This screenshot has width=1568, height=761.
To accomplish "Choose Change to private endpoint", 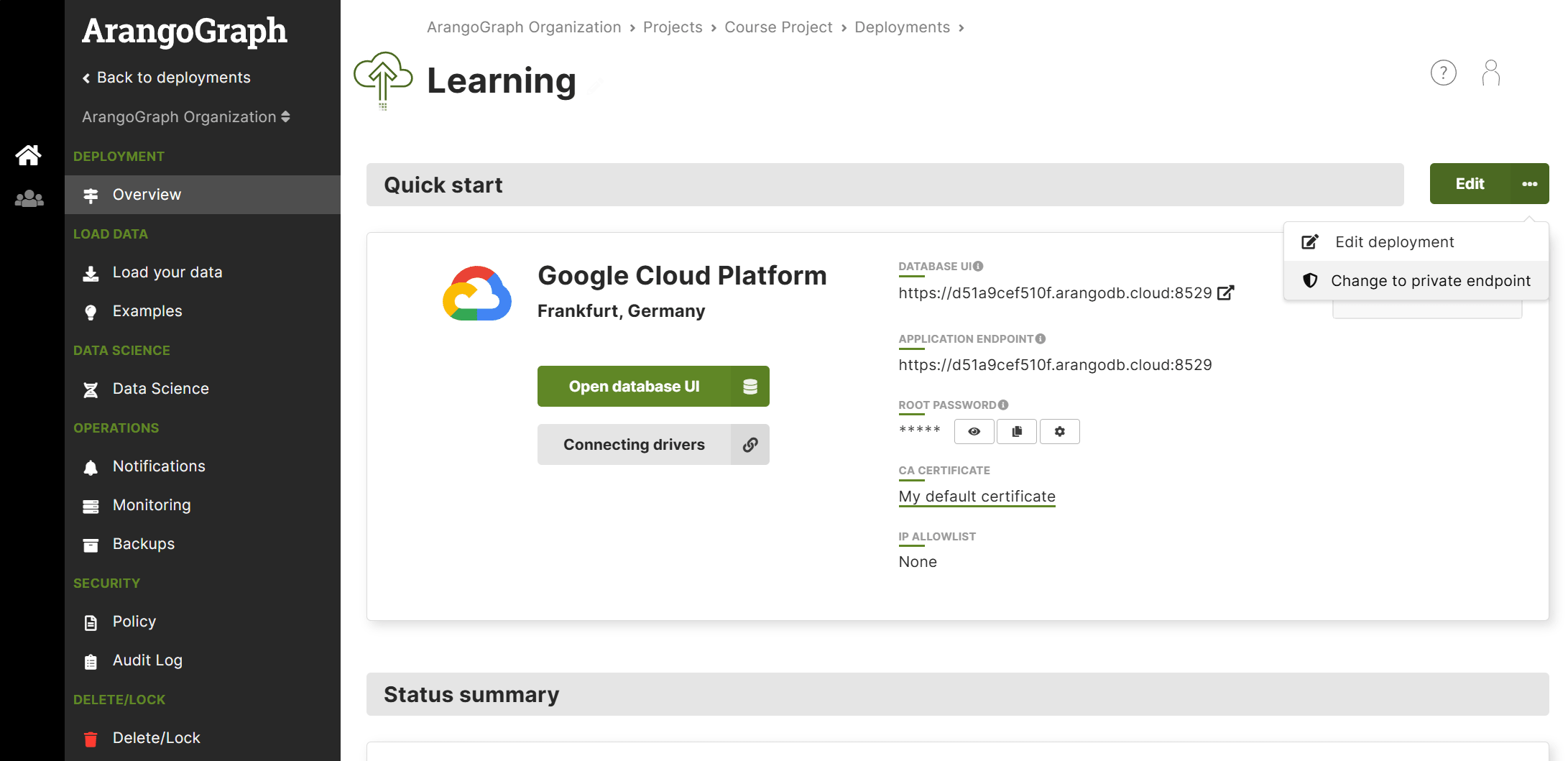I will click(1416, 281).
